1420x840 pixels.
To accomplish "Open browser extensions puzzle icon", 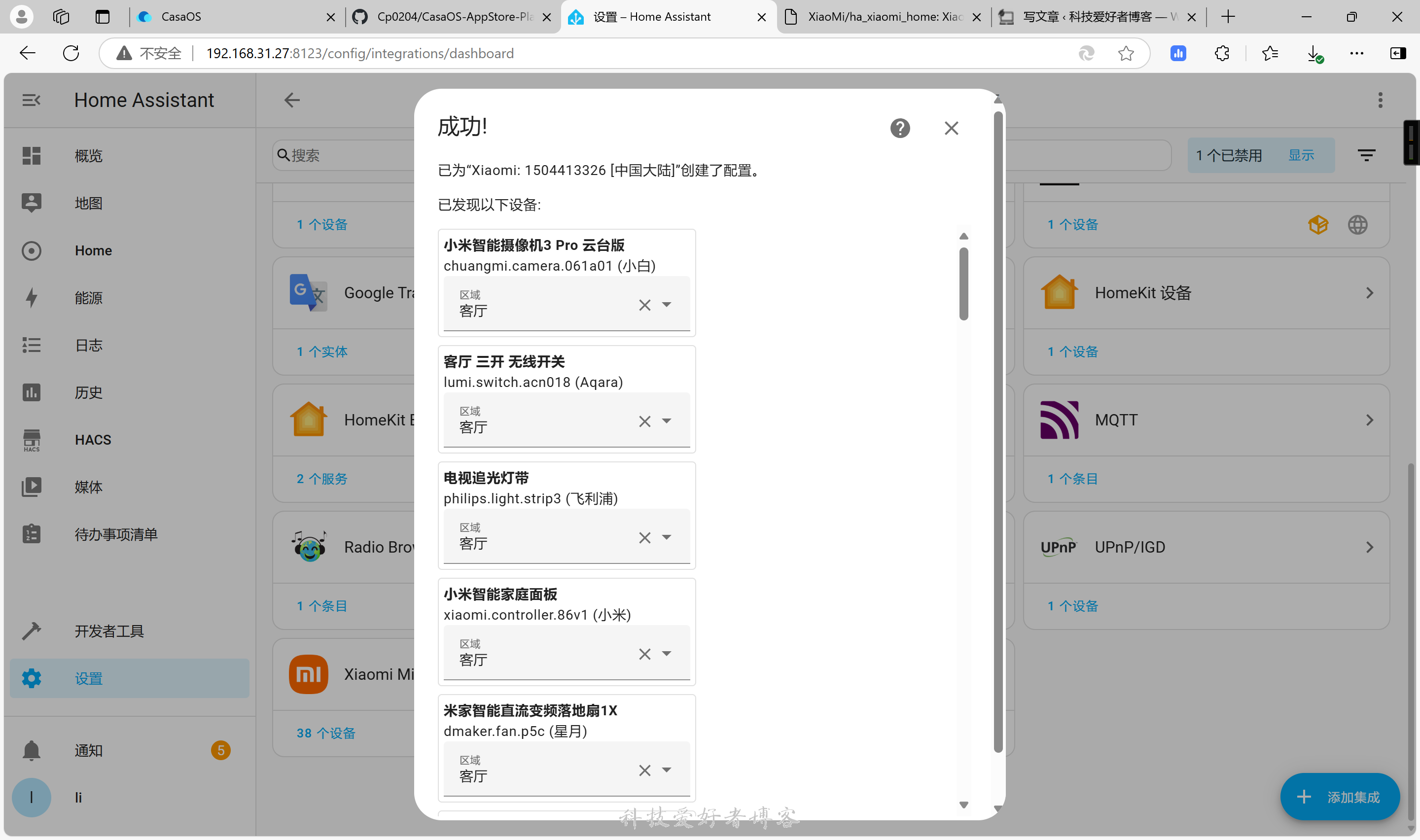I will coord(1222,53).
